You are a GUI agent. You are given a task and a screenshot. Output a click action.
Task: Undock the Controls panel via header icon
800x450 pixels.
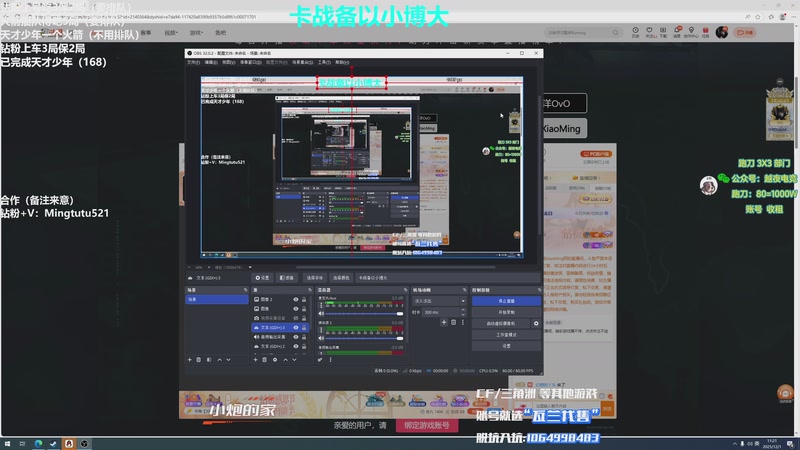[539, 290]
